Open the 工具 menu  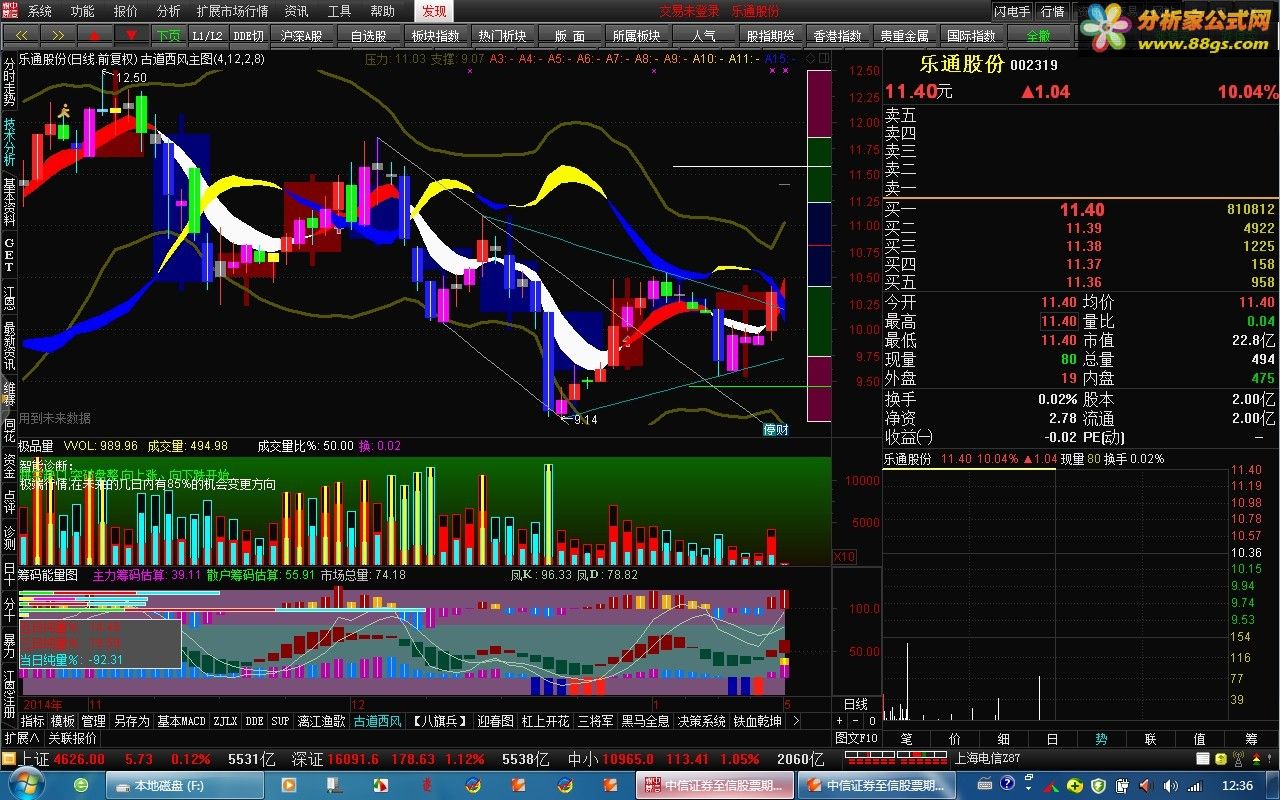point(339,11)
